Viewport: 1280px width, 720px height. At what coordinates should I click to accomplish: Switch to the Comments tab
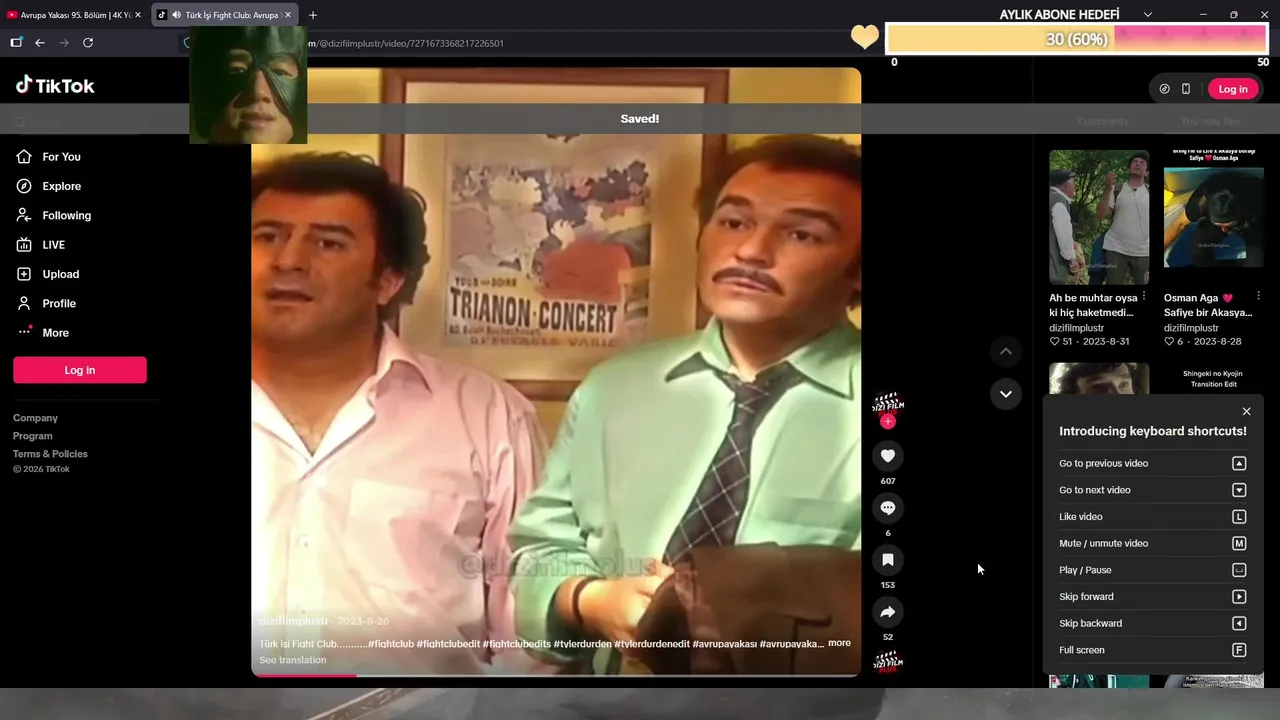tap(1103, 121)
